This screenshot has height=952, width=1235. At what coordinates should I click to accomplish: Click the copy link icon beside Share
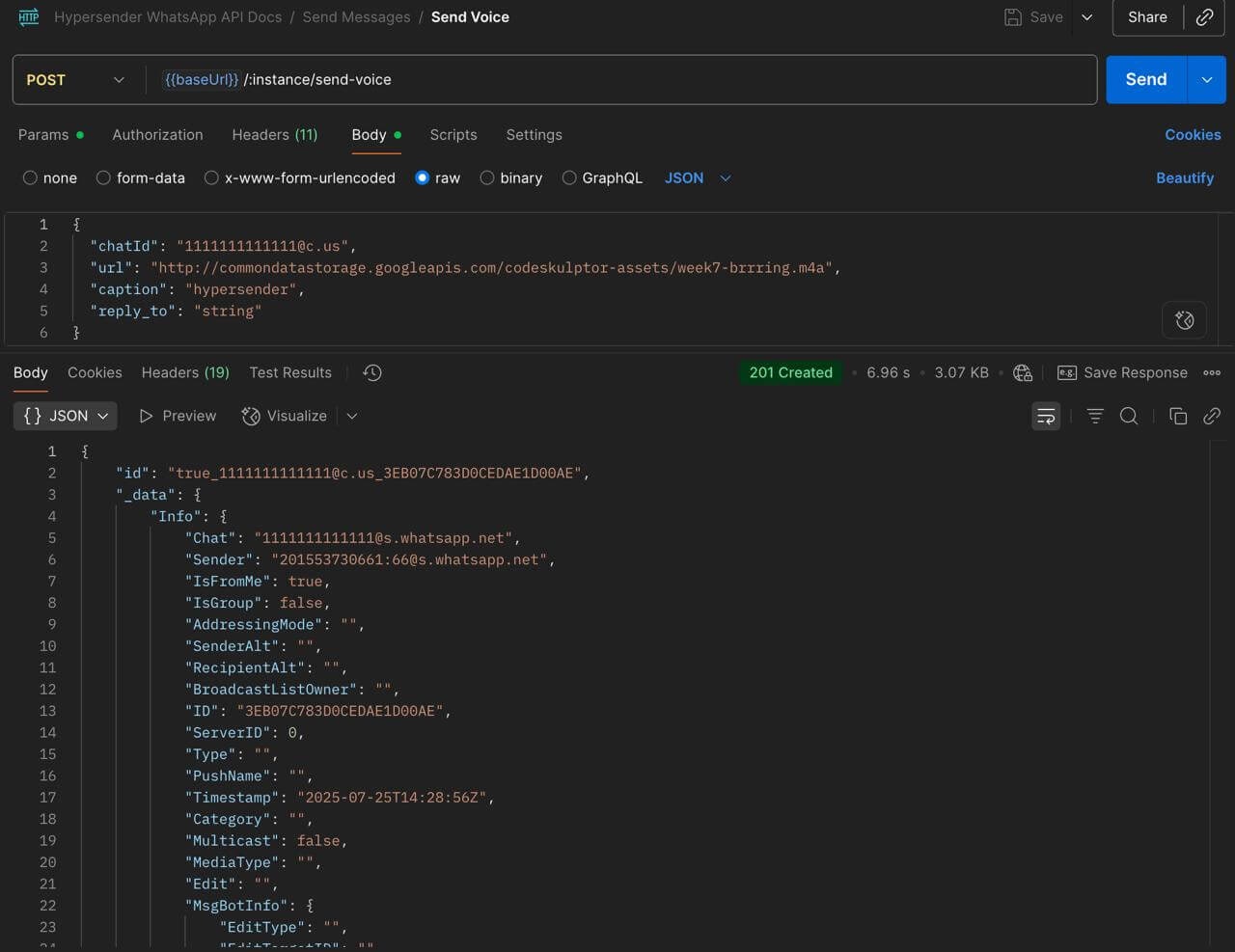click(x=1204, y=17)
